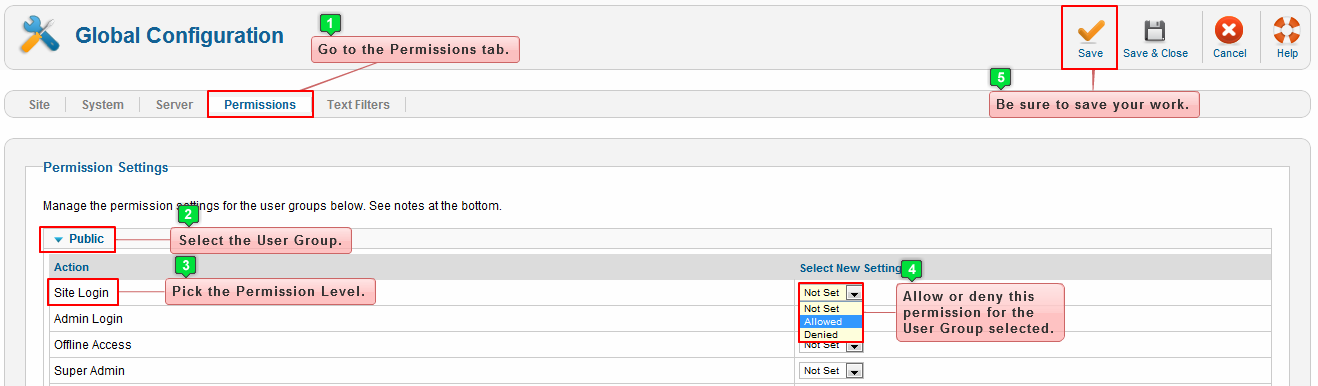Open the Super Admin setting dropdown

pyautogui.click(x=831, y=371)
